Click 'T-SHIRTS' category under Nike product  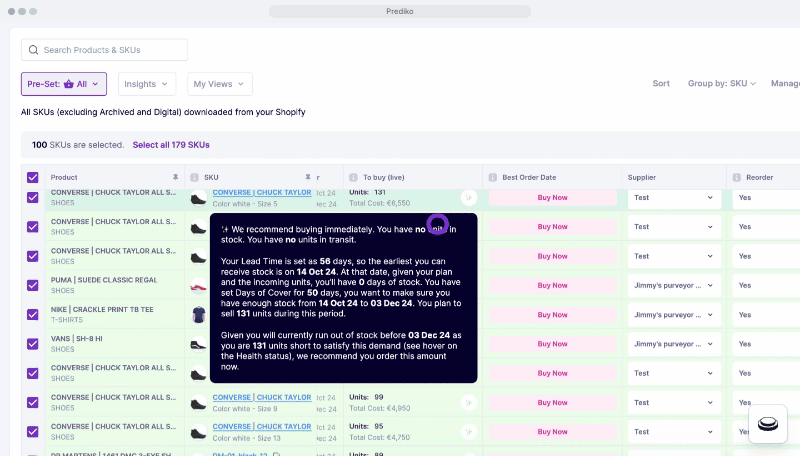tap(67, 320)
